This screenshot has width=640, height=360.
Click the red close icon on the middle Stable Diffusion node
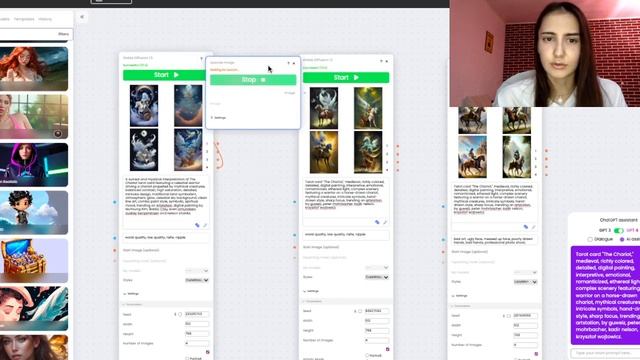(387, 61)
